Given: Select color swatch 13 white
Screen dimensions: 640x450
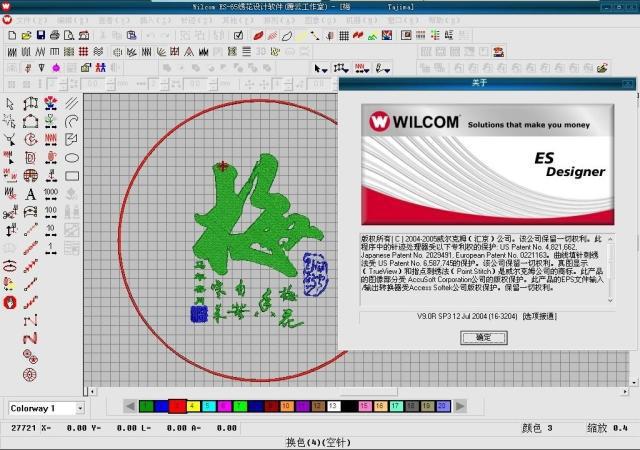Looking at the screenshot, I should [333, 406].
